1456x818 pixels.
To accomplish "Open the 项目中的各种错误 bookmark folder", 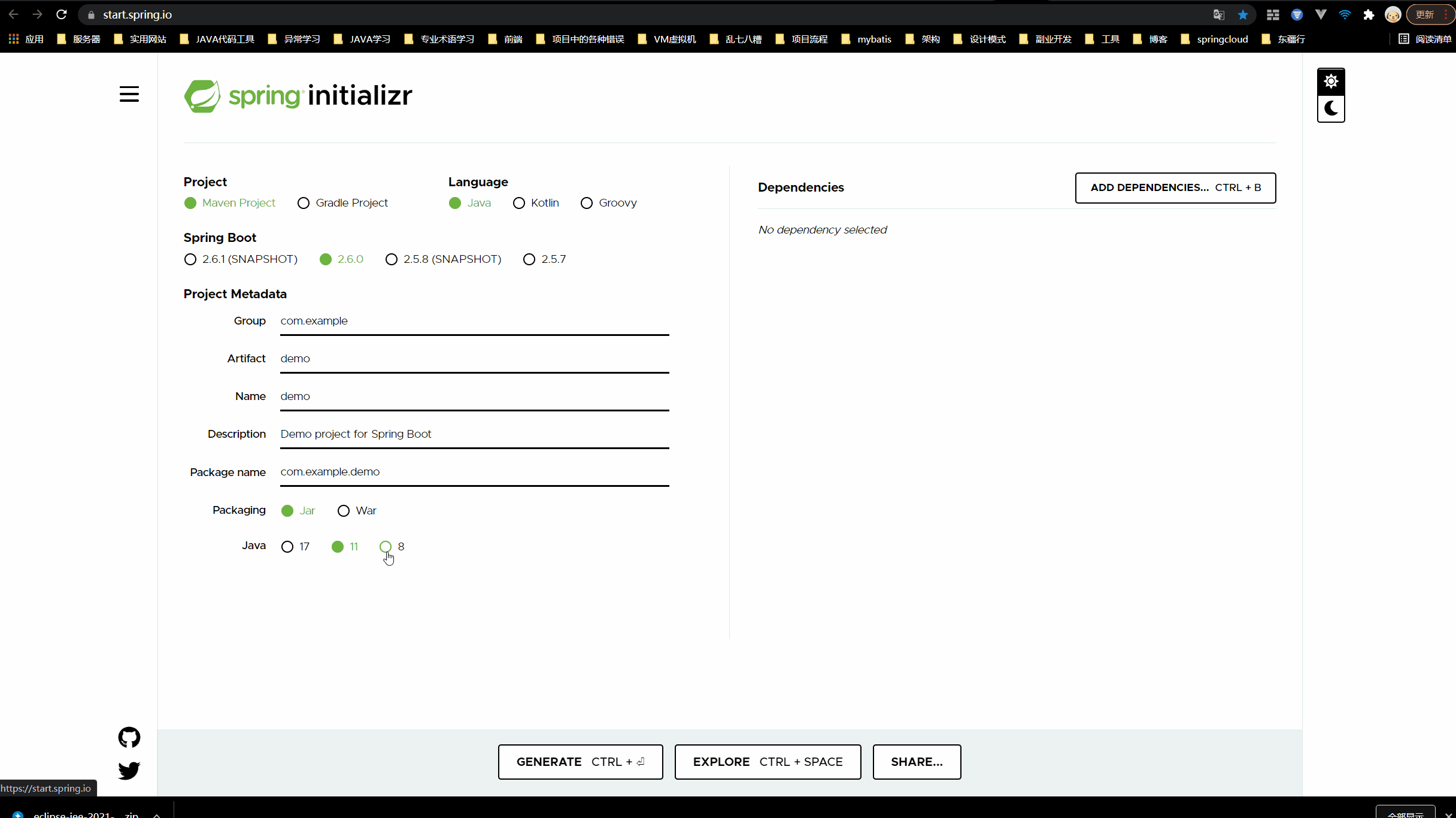I will coord(580,39).
